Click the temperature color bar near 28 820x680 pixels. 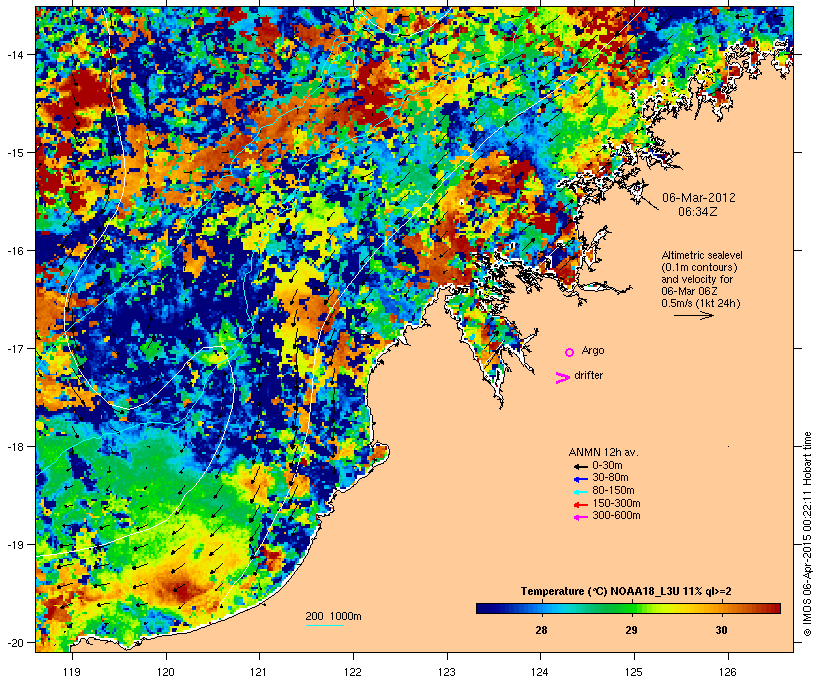coord(541,608)
